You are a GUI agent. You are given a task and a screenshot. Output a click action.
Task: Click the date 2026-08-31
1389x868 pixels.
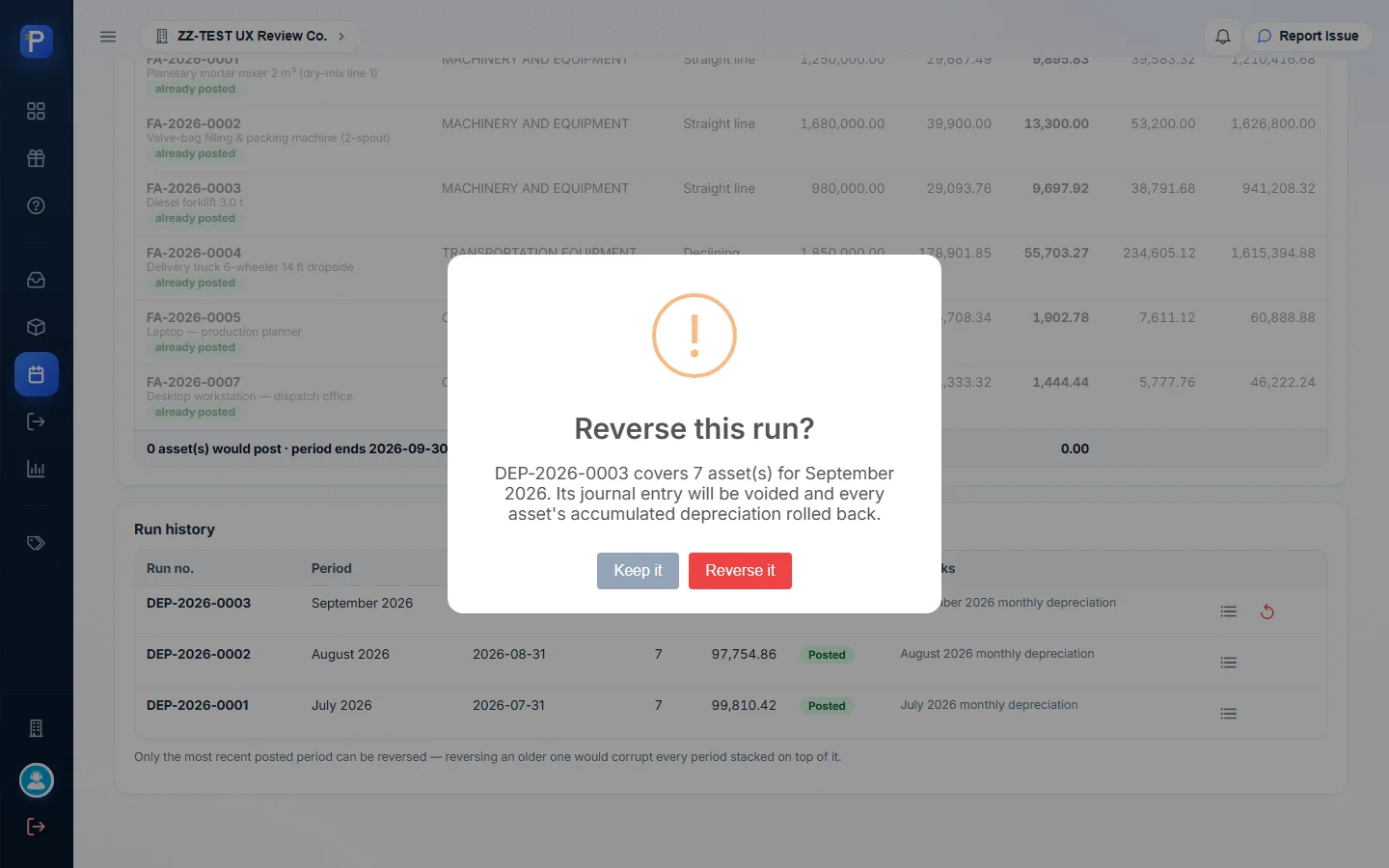click(509, 654)
